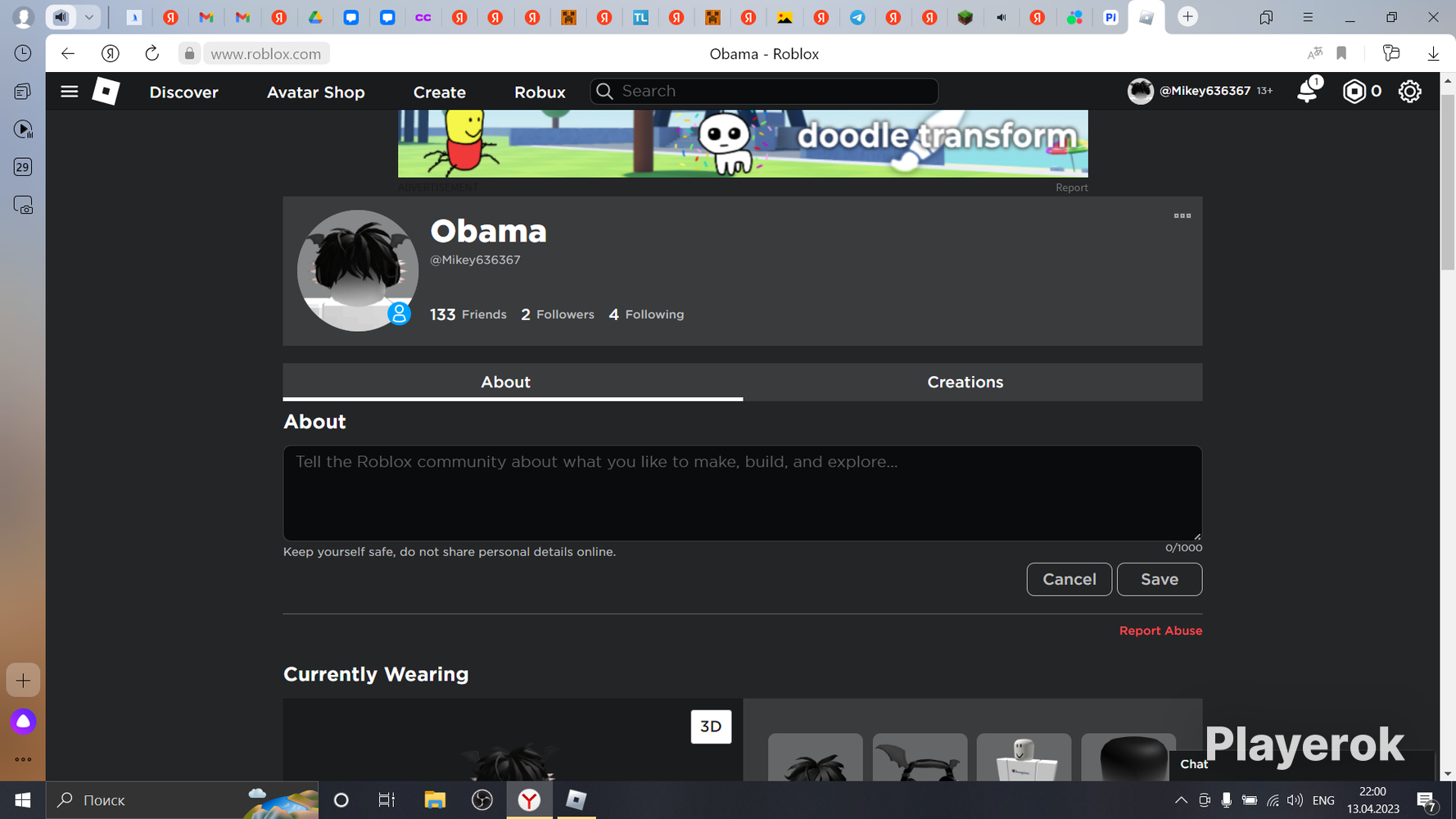Viewport: 1456px width, 819px height.
Task: Click the site security lock icon
Action: [189, 54]
